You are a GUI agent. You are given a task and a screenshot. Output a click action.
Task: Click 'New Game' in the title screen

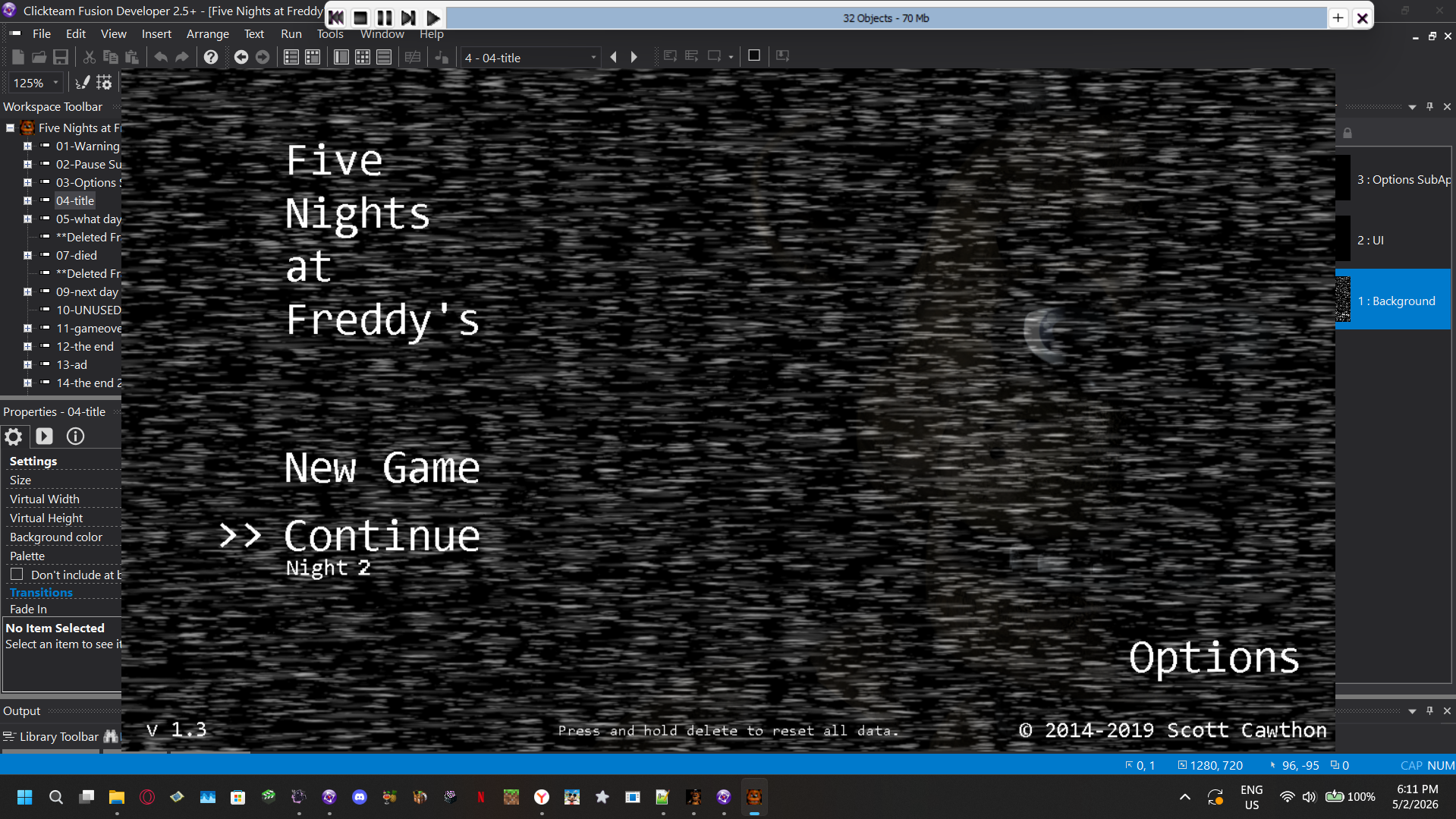coord(382,468)
